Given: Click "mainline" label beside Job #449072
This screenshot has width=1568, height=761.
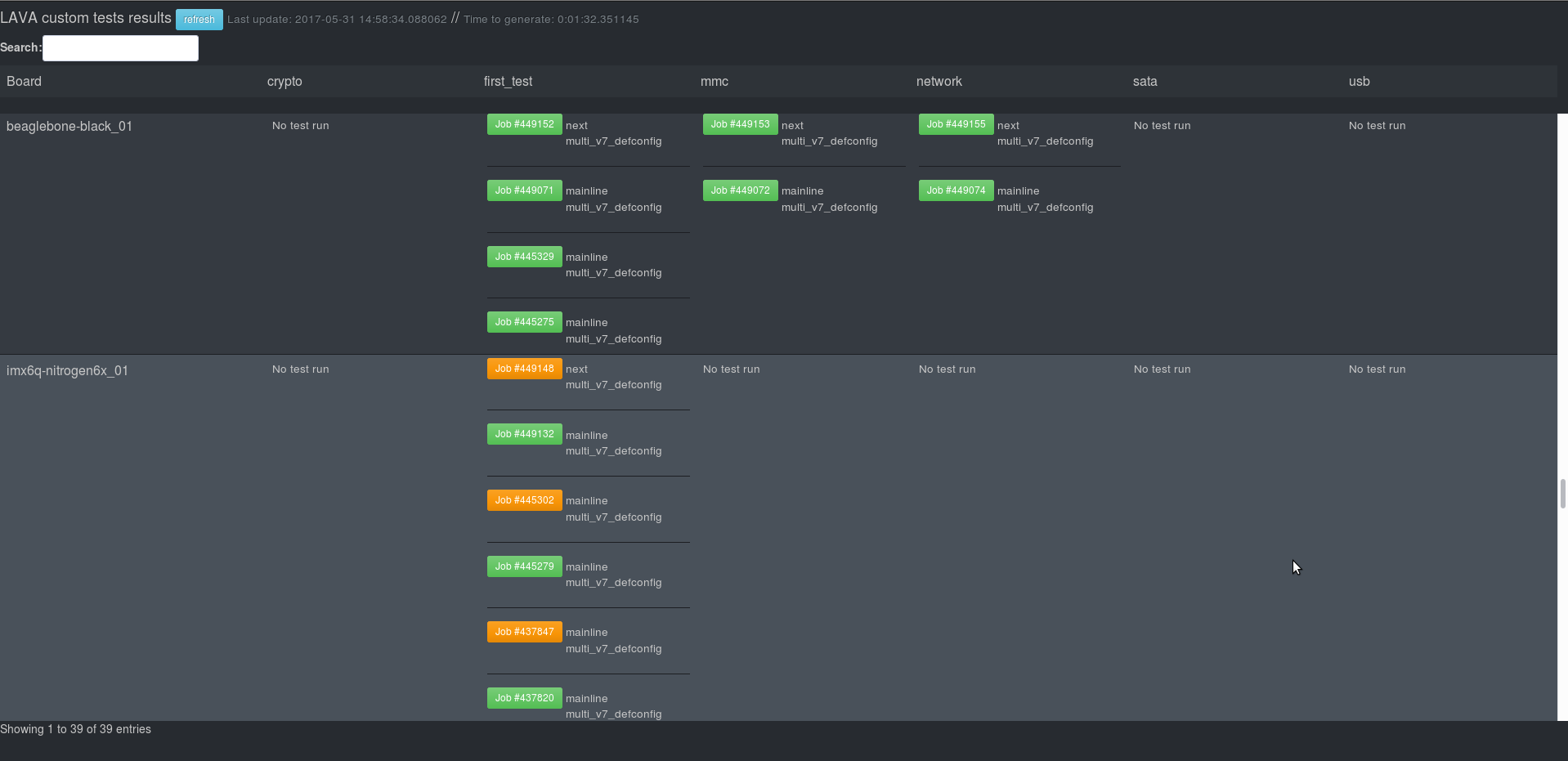Looking at the screenshot, I should (x=802, y=191).
